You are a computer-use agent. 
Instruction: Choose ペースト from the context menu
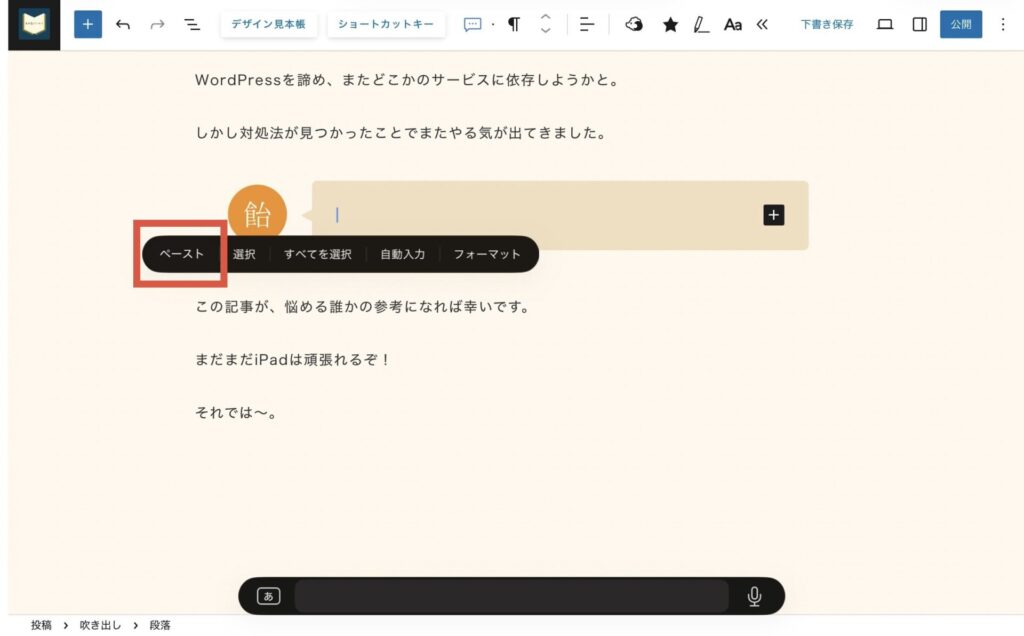click(182, 254)
